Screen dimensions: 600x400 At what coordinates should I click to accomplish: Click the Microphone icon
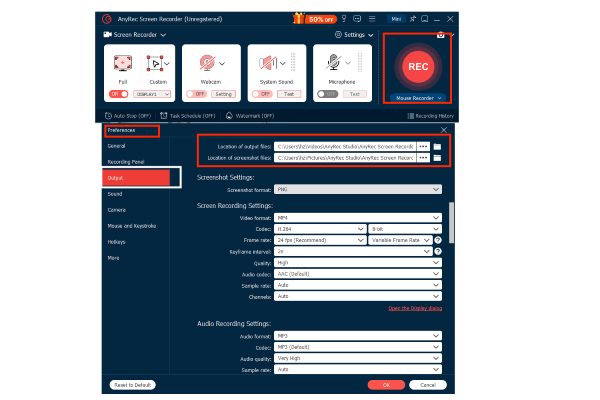[x=334, y=62]
